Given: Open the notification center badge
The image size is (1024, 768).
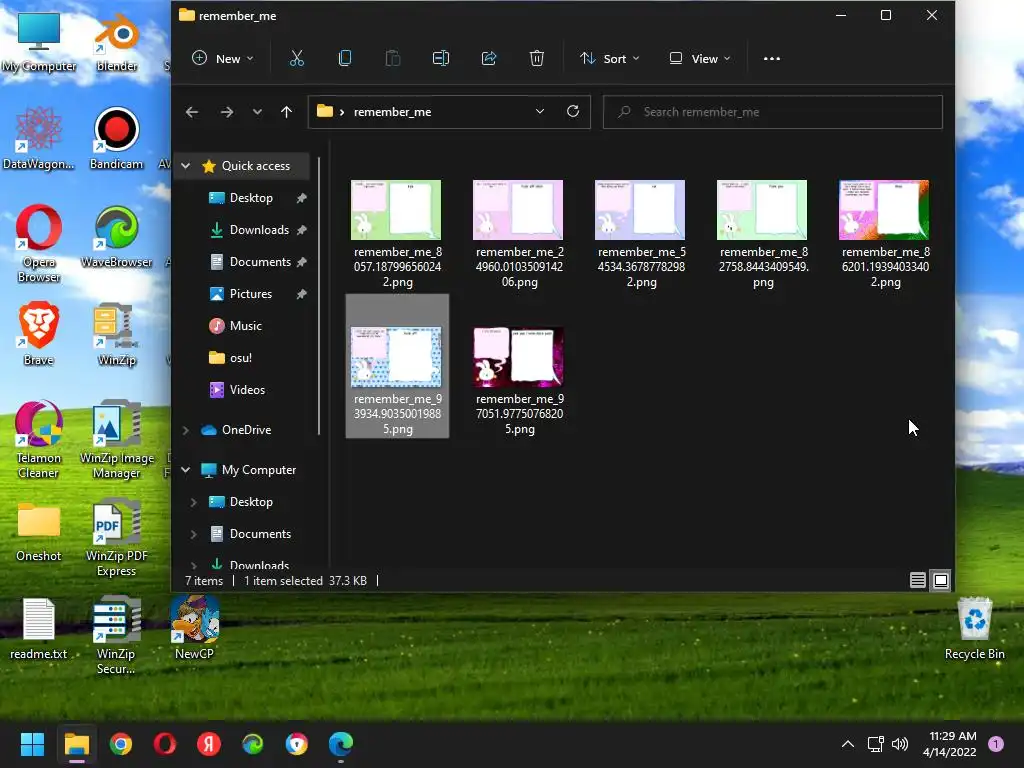Looking at the screenshot, I should coord(996,744).
